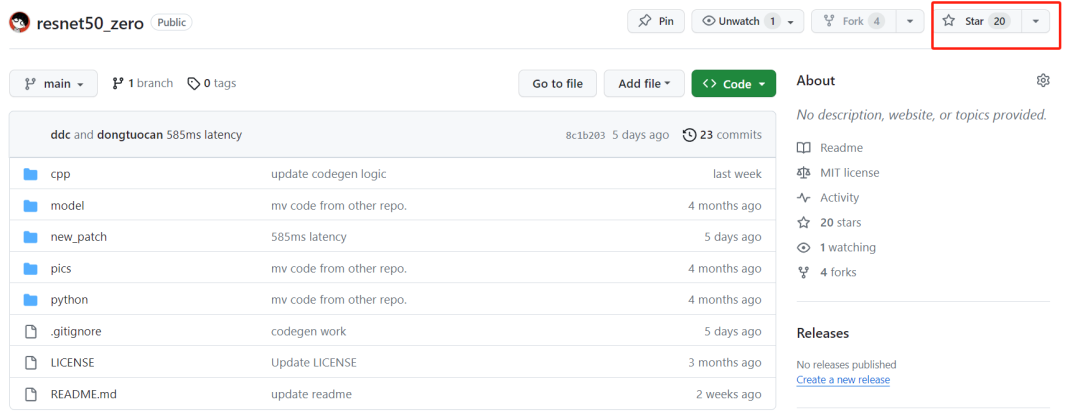View the 1 branch link
The height and width of the screenshot is (420, 1080).
[x=143, y=83]
